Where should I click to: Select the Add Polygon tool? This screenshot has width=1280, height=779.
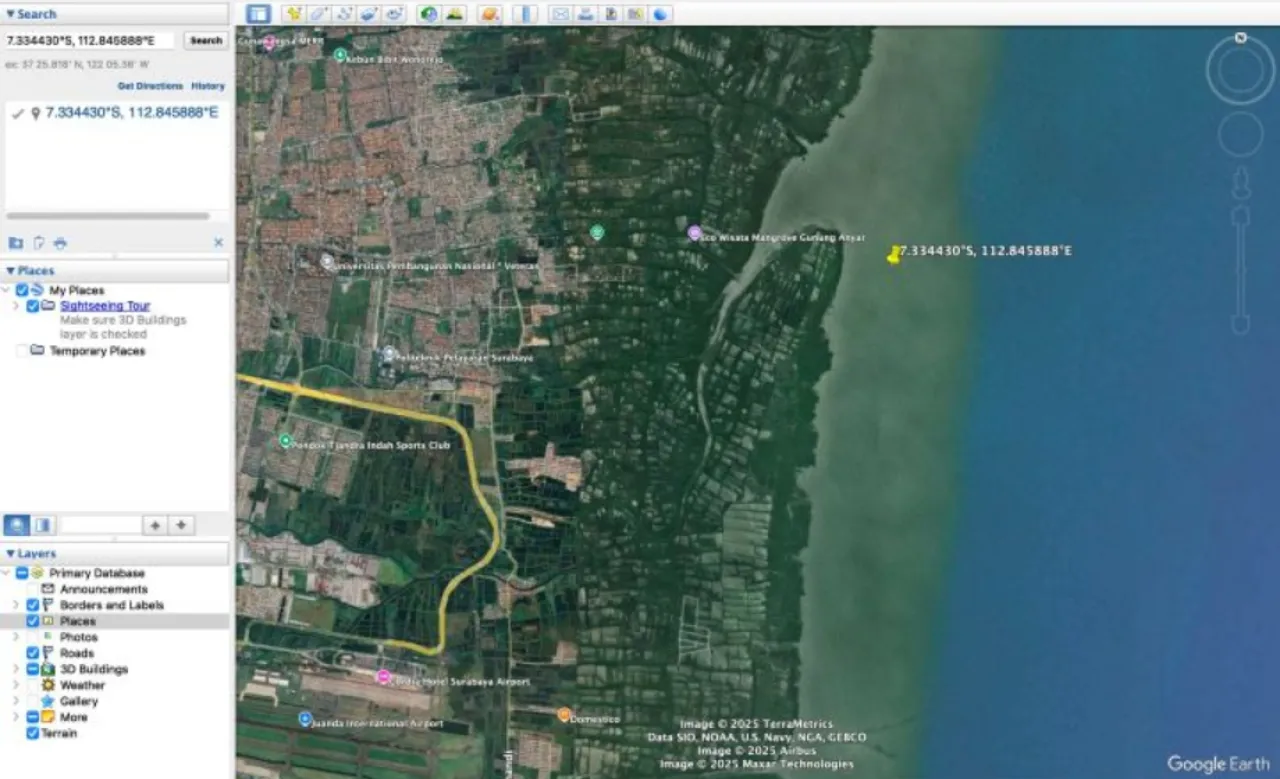coord(319,14)
